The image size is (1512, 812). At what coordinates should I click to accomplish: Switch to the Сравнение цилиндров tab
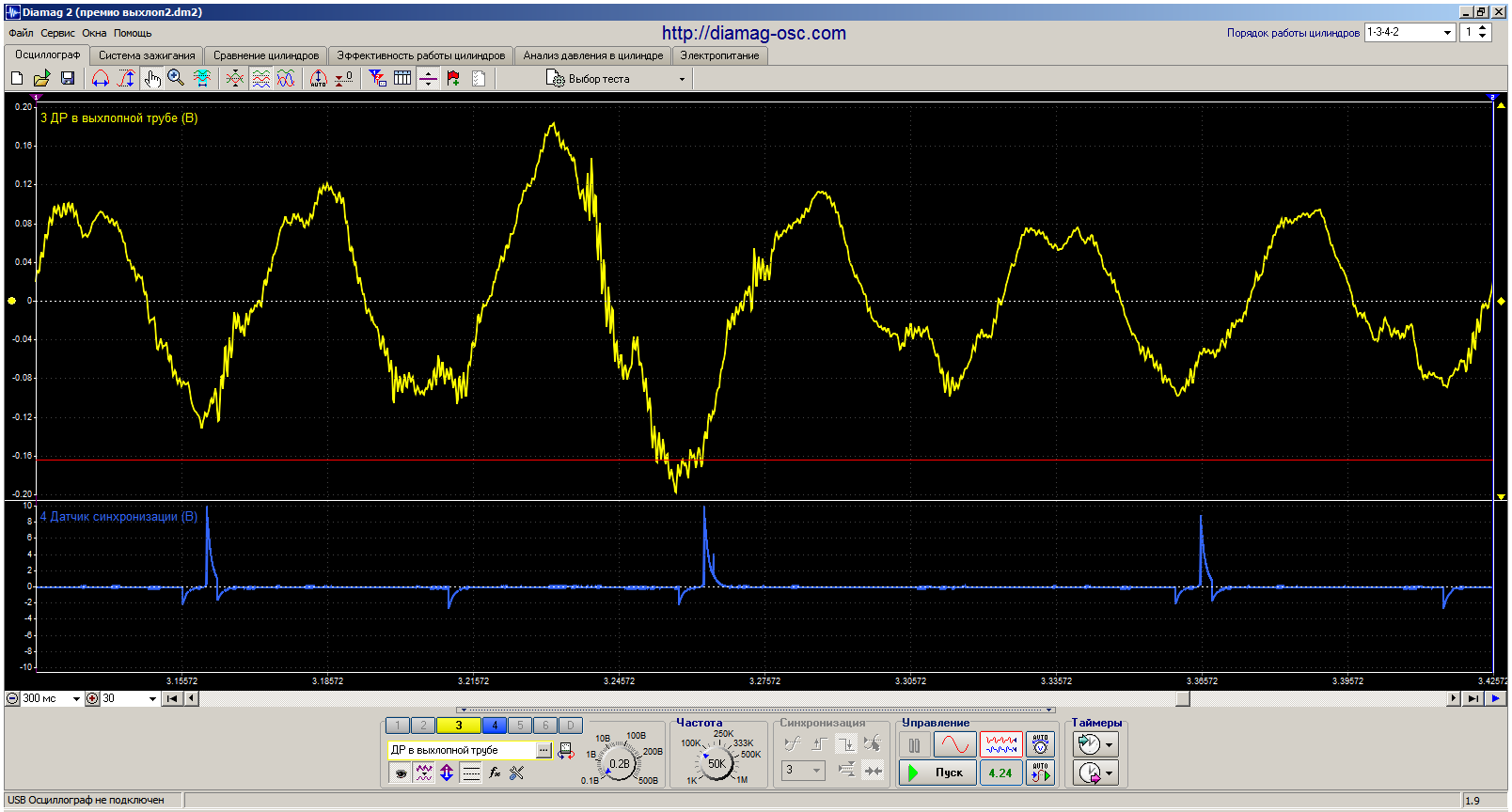coord(266,55)
